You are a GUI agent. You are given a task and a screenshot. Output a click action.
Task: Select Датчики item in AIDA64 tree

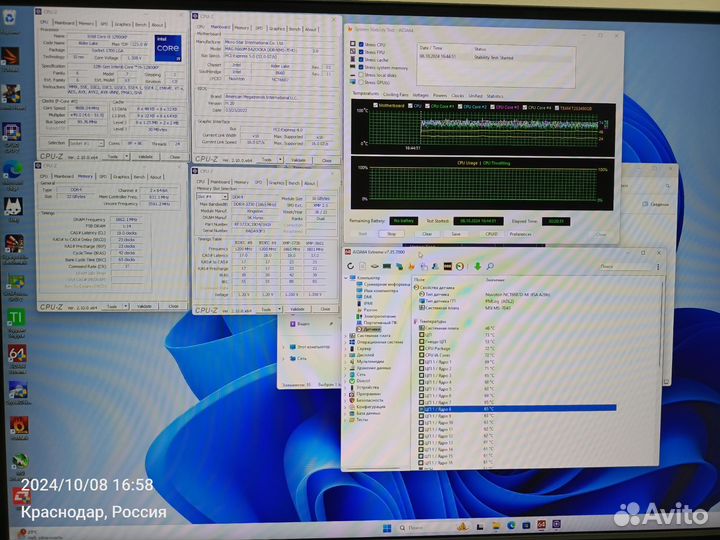(x=369, y=329)
